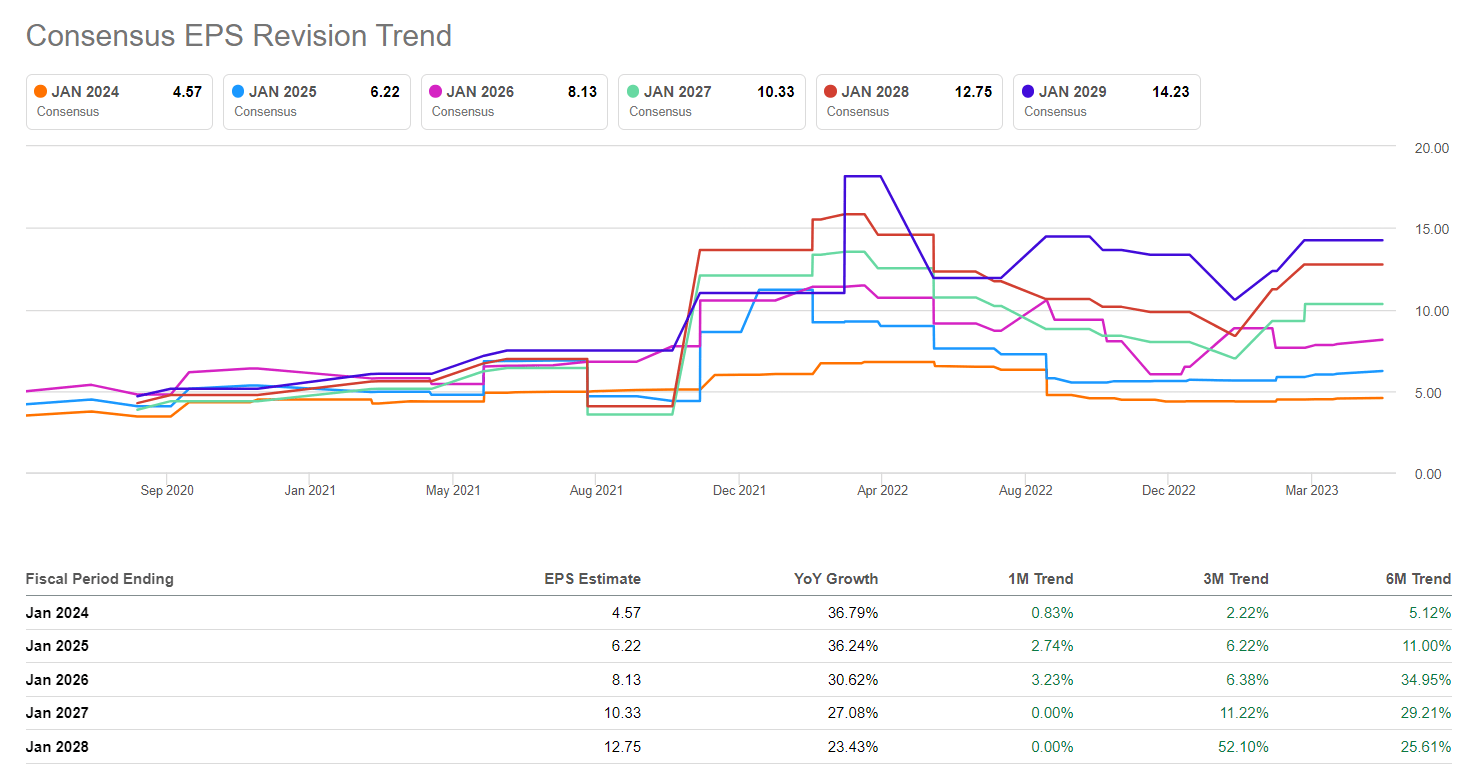Click the Dec 2022 x-axis label
Screen dimensions: 1473x765
[1168, 491]
